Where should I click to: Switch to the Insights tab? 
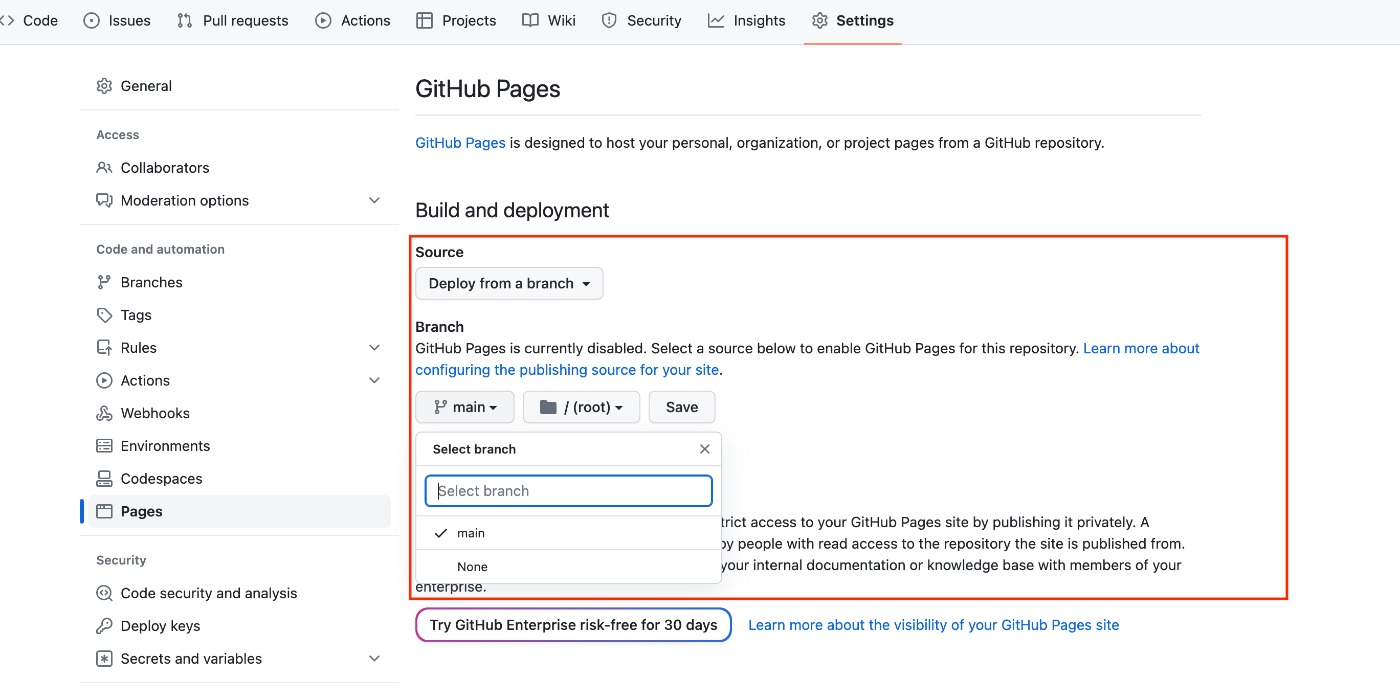[747, 20]
